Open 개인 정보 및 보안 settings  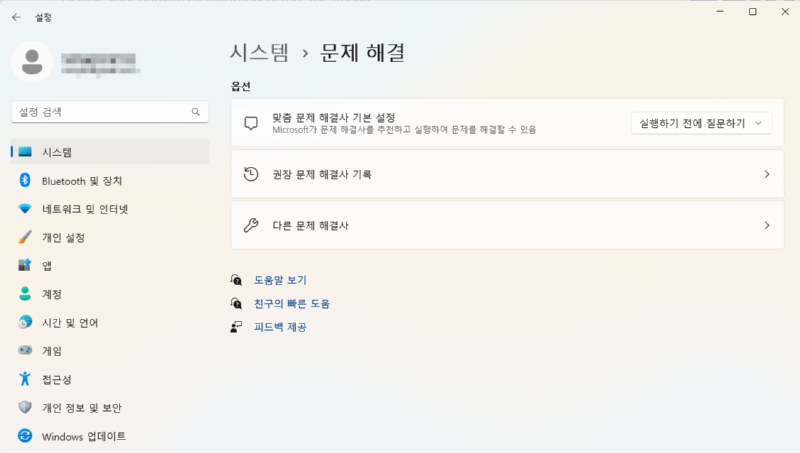82,408
